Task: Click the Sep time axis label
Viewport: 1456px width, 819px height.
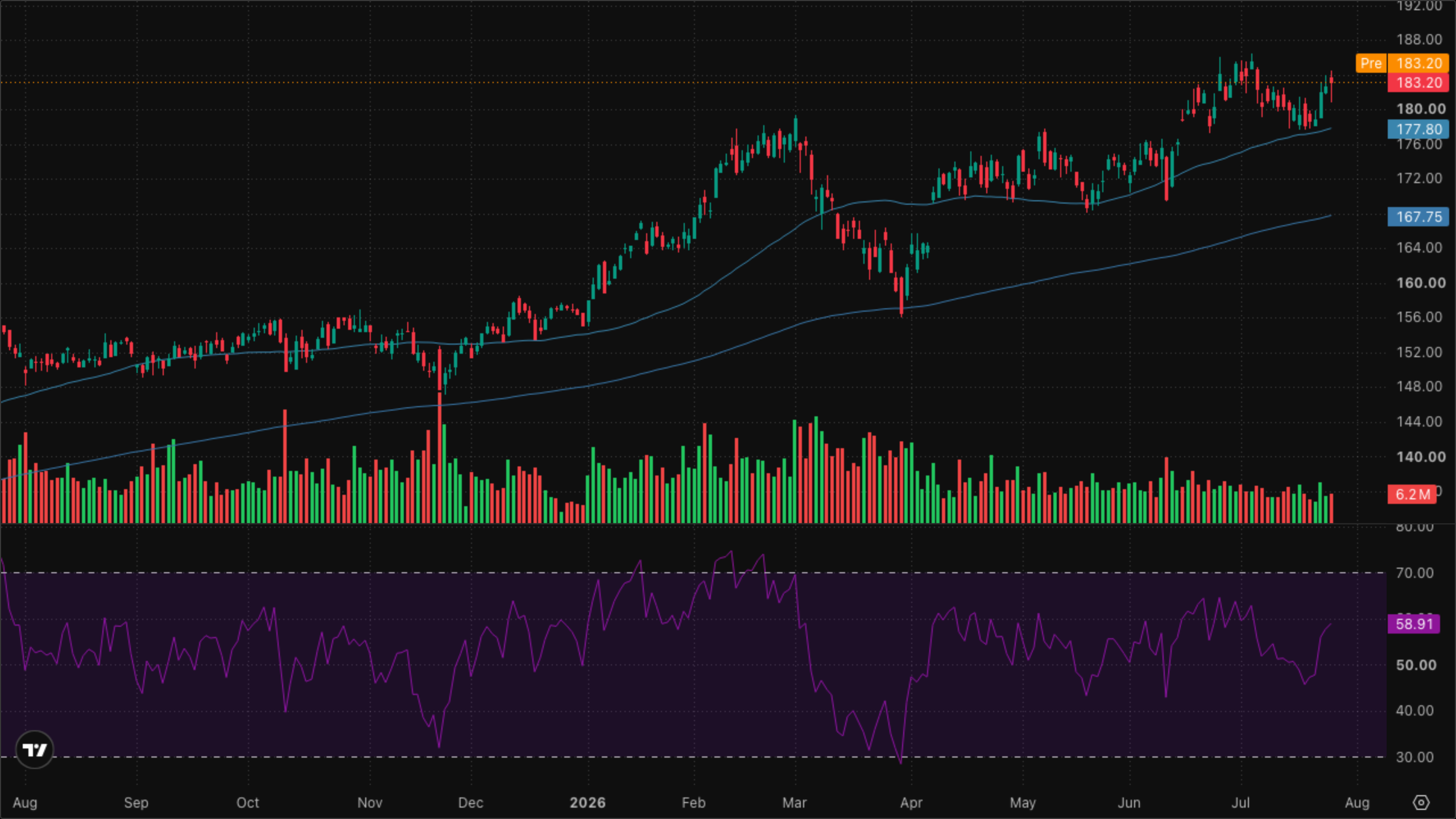Action: (x=136, y=803)
